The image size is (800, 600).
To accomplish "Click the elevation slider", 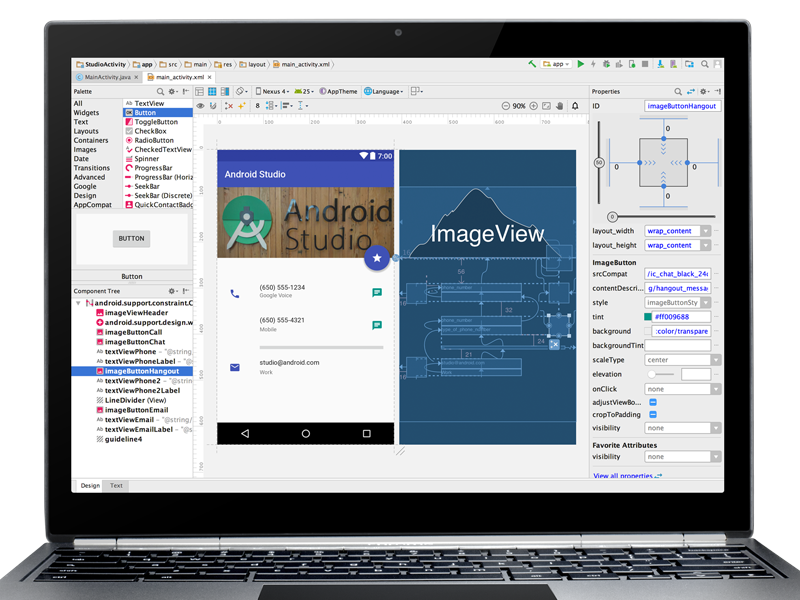I will tap(660, 374).
